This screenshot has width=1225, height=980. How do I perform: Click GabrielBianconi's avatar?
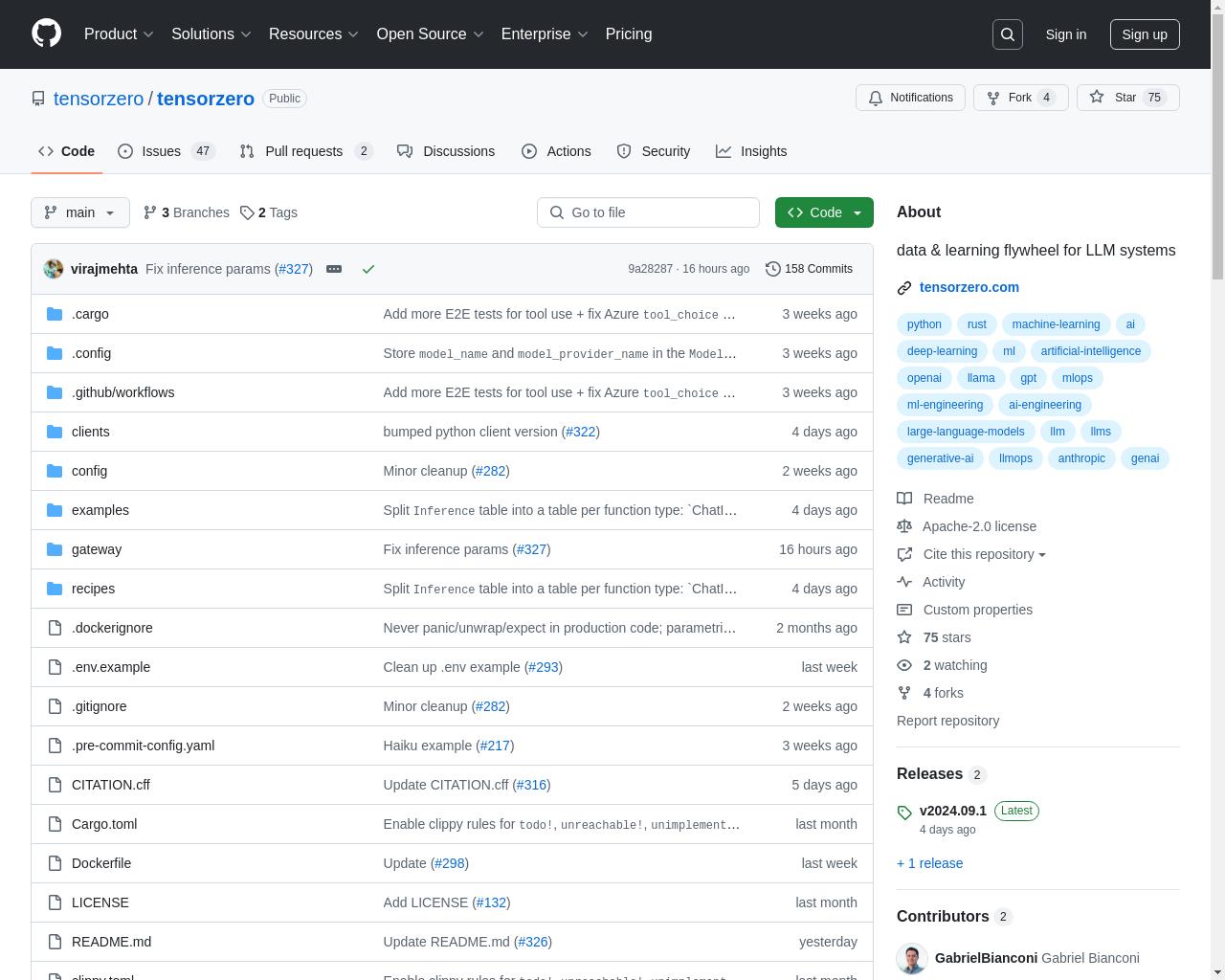(912, 958)
